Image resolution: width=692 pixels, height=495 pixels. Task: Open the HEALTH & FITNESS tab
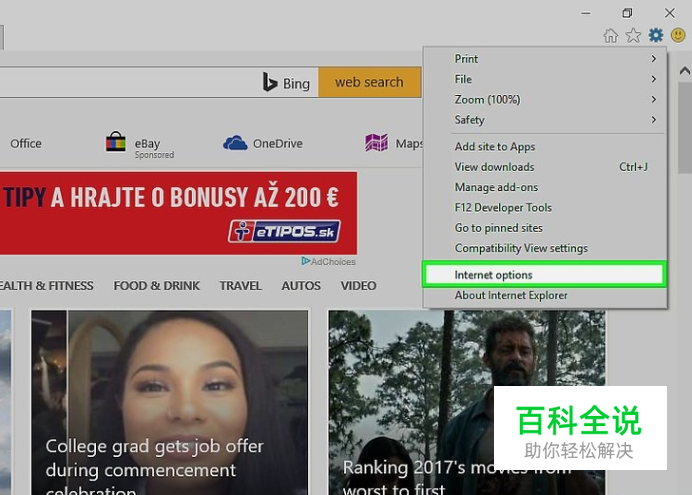[46, 285]
